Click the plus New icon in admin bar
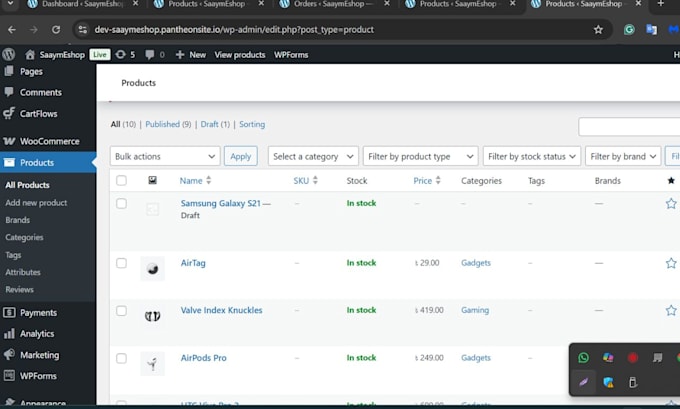 (180, 55)
